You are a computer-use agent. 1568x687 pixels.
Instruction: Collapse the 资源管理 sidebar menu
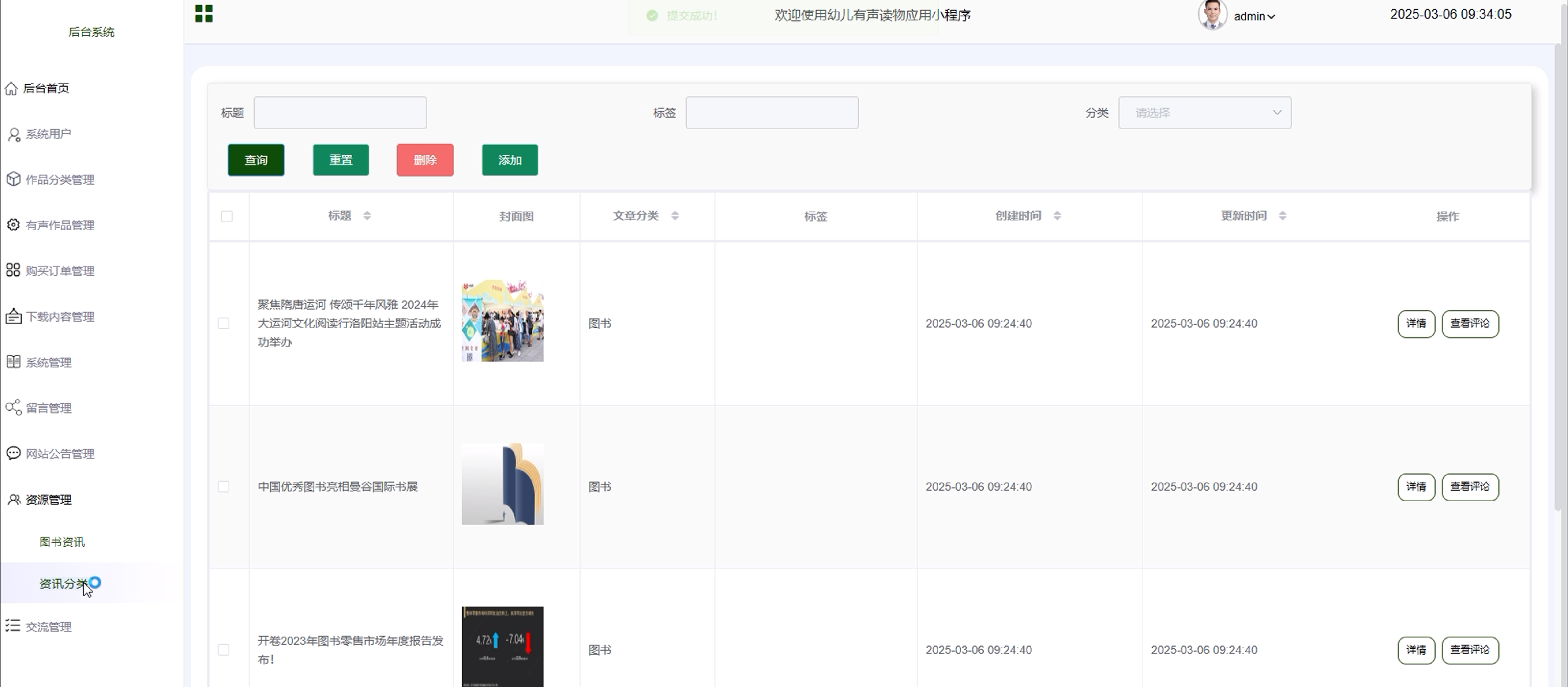click(x=49, y=500)
